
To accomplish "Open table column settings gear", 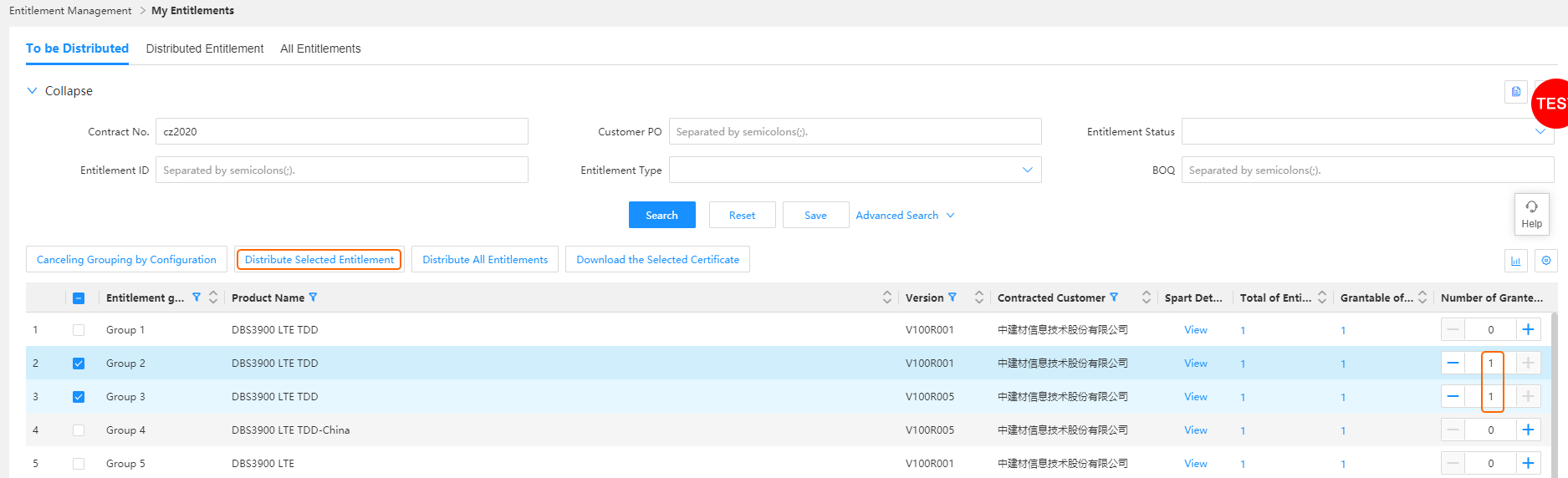I will pos(1546,261).
